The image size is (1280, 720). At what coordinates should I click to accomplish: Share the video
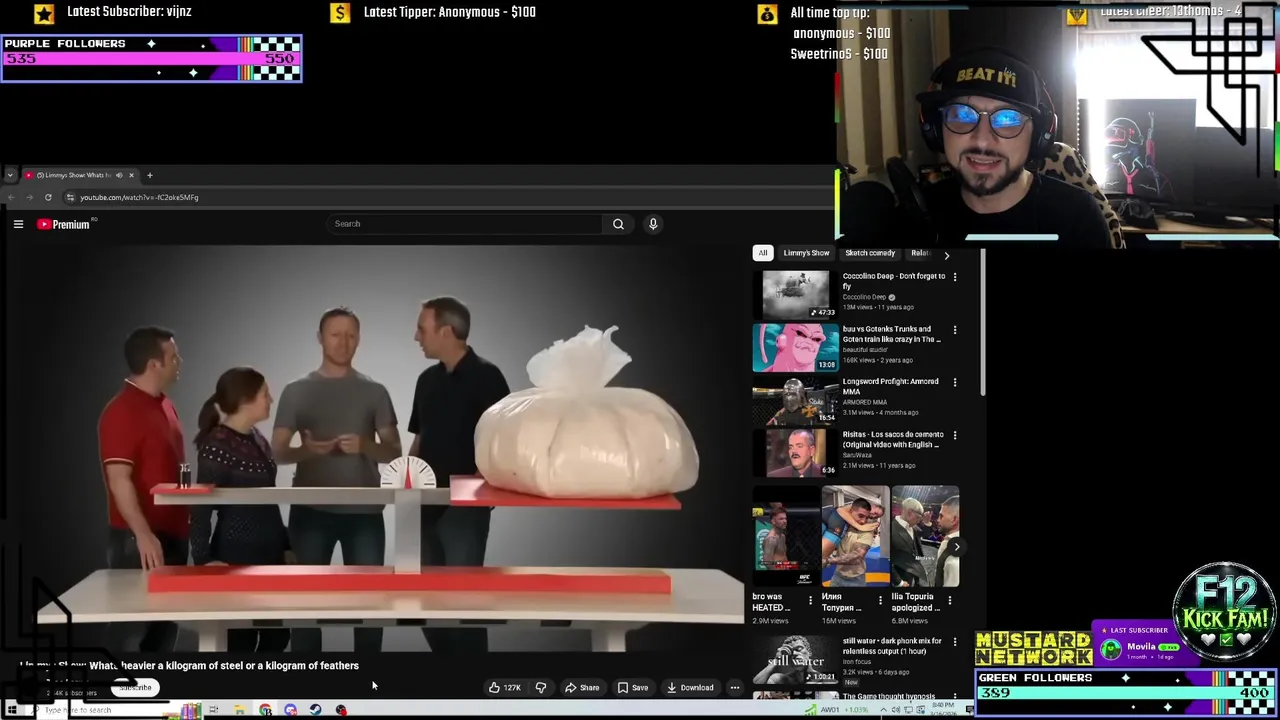(x=582, y=687)
